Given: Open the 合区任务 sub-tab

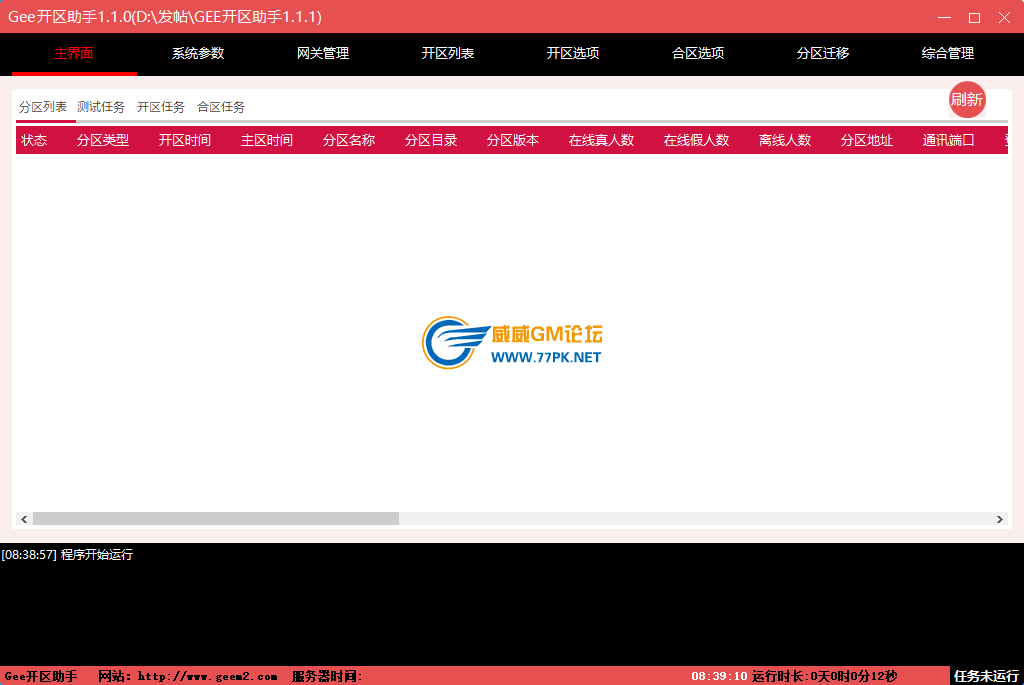Looking at the screenshot, I should click(221, 107).
